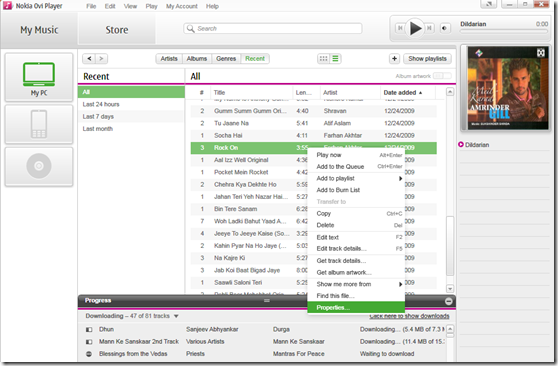The image size is (558, 366).
Task: Select the Artists view tab
Action: click(x=169, y=58)
